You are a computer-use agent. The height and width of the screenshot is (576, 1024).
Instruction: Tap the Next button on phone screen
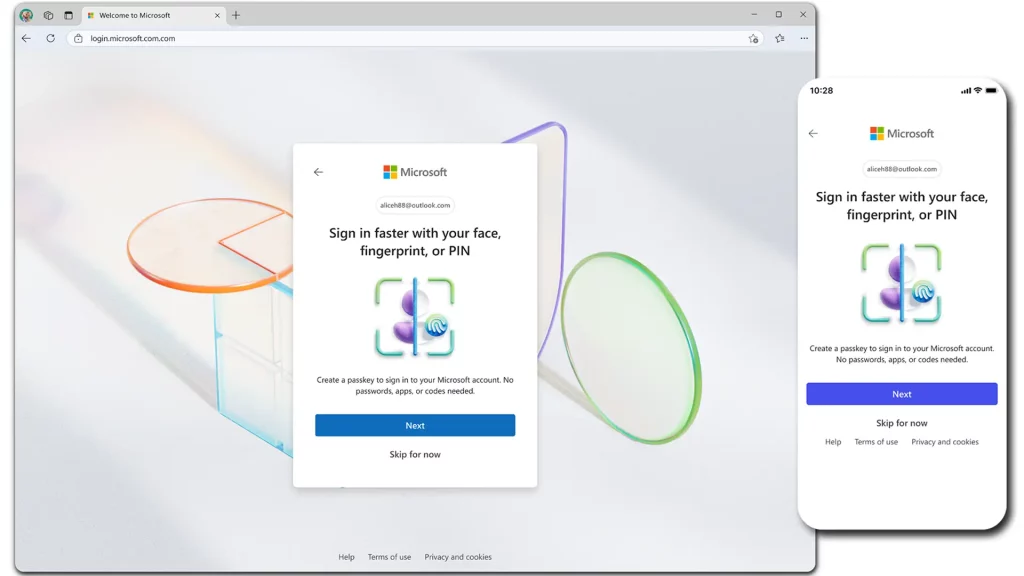click(902, 394)
